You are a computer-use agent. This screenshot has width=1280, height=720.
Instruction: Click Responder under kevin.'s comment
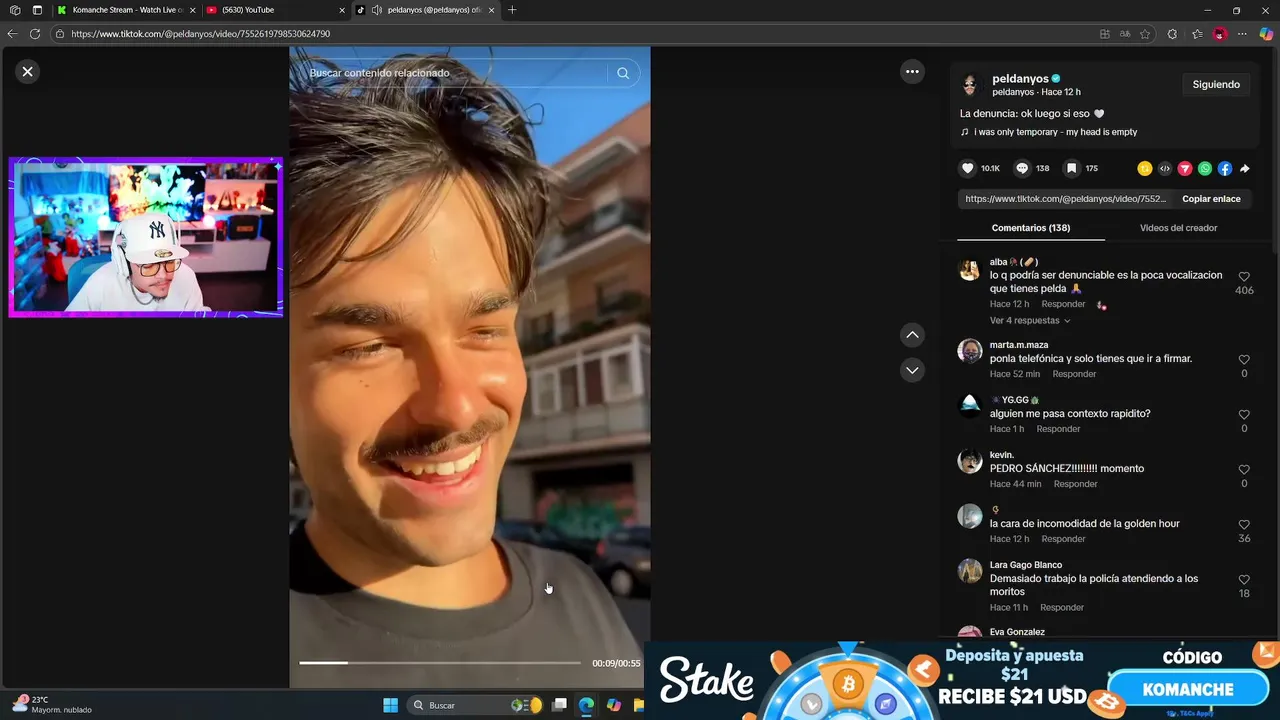point(1075,484)
